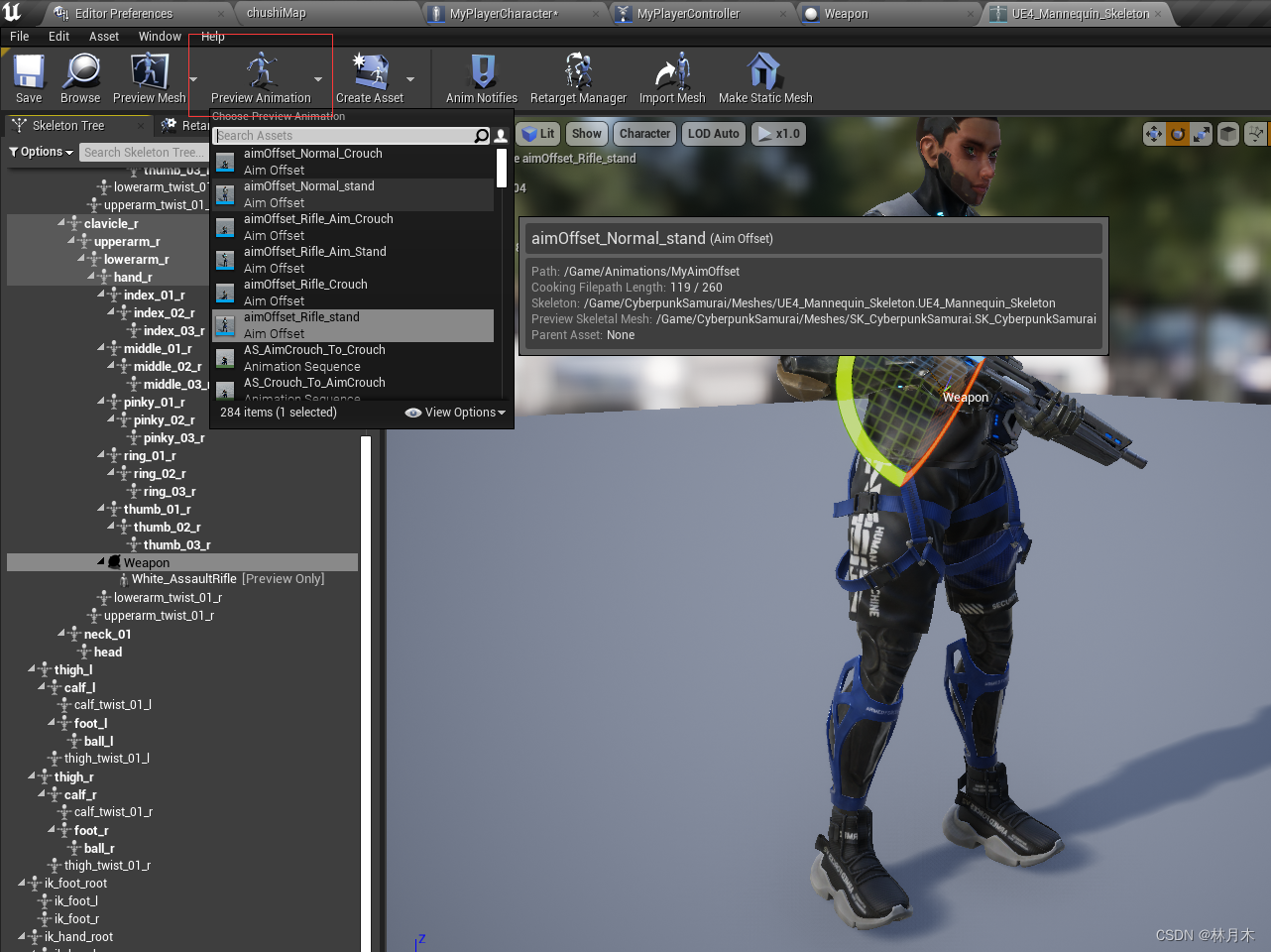Screen dimensions: 1271x952
Task: Click the viewport Show button
Action: (586, 134)
